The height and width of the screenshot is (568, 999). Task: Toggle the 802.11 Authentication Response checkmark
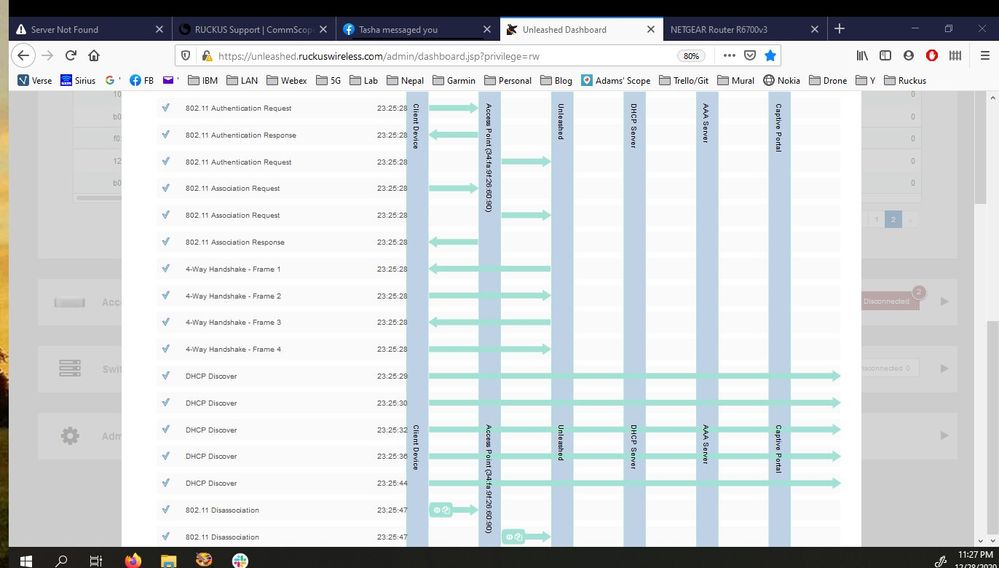[166, 135]
